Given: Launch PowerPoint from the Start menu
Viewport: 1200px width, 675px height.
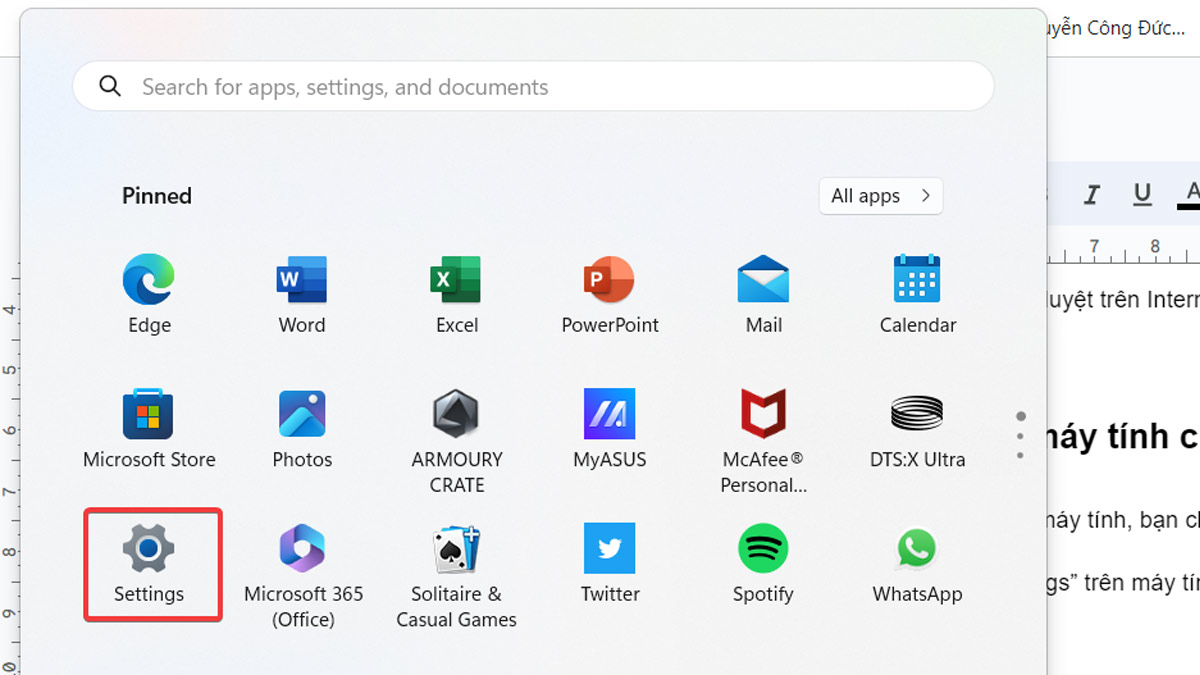Looking at the screenshot, I should point(610,280).
